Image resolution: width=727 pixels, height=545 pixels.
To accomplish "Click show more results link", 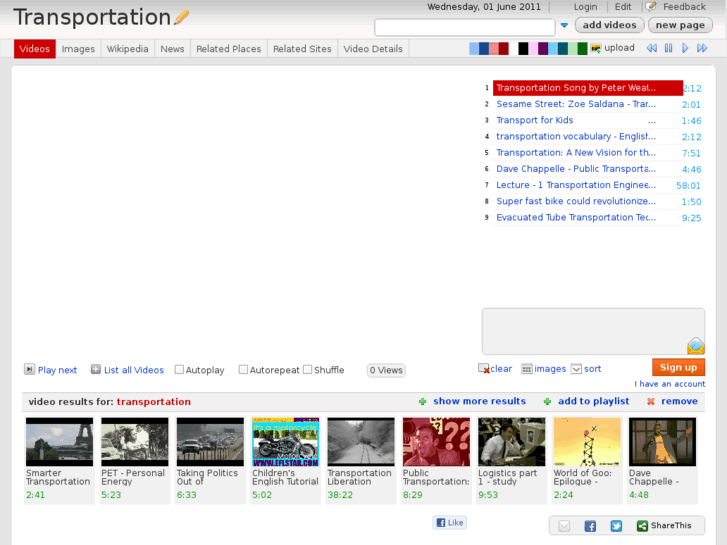I will pyautogui.click(x=479, y=401).
